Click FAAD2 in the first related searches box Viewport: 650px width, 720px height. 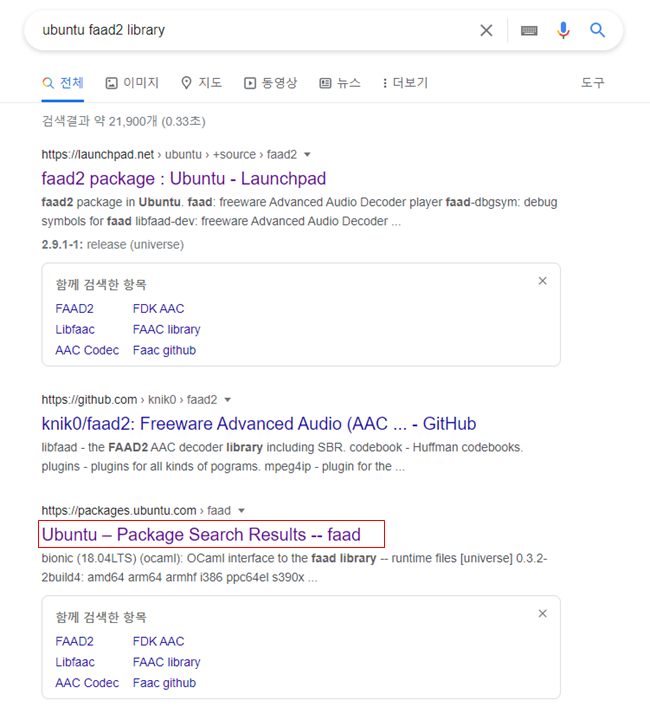point(74,309)
